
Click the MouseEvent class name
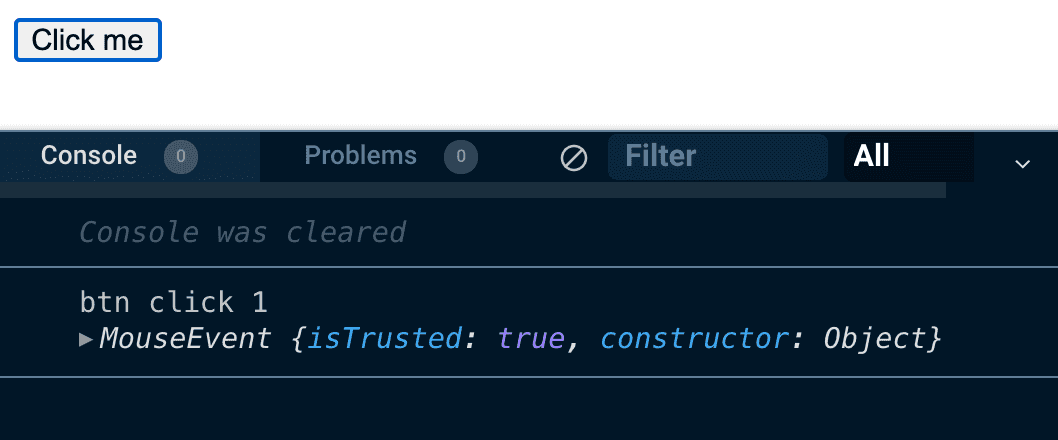click(185, 339)
